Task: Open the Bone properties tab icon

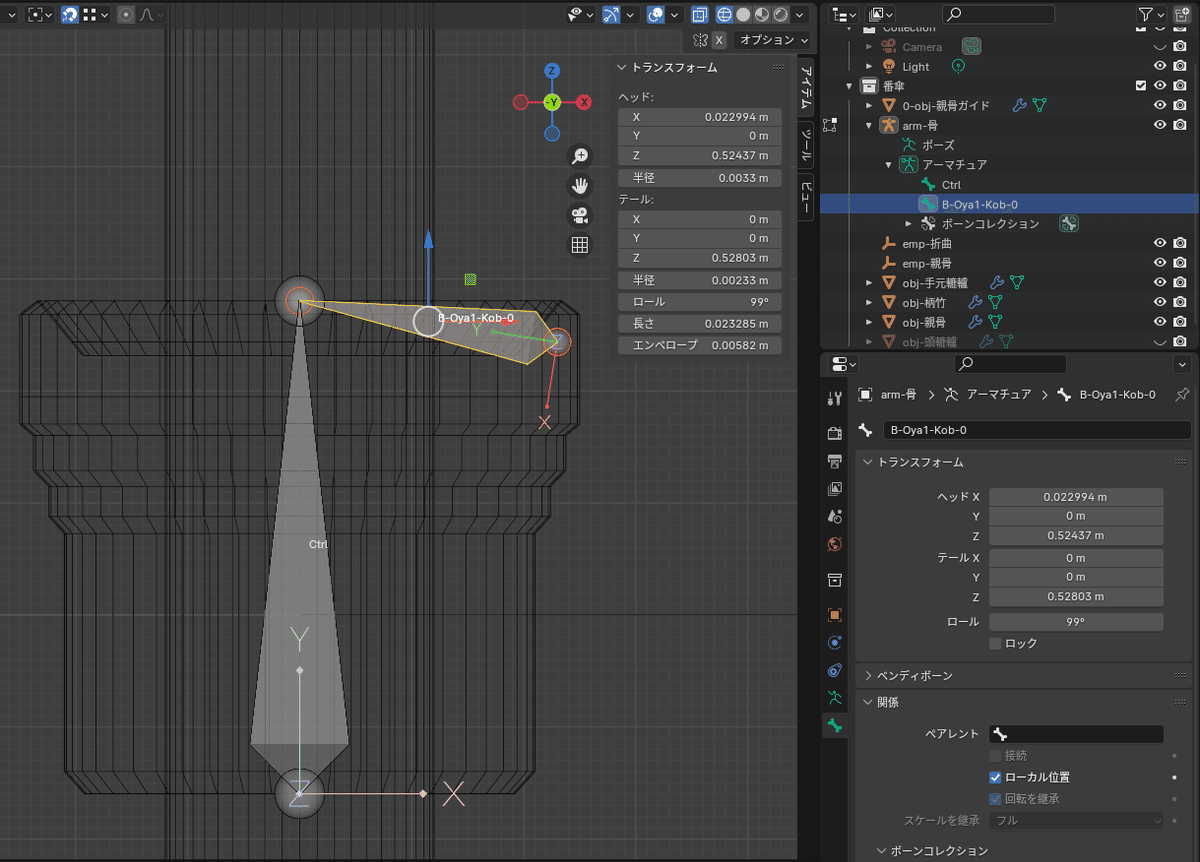Action: click(x=834, y=725)
